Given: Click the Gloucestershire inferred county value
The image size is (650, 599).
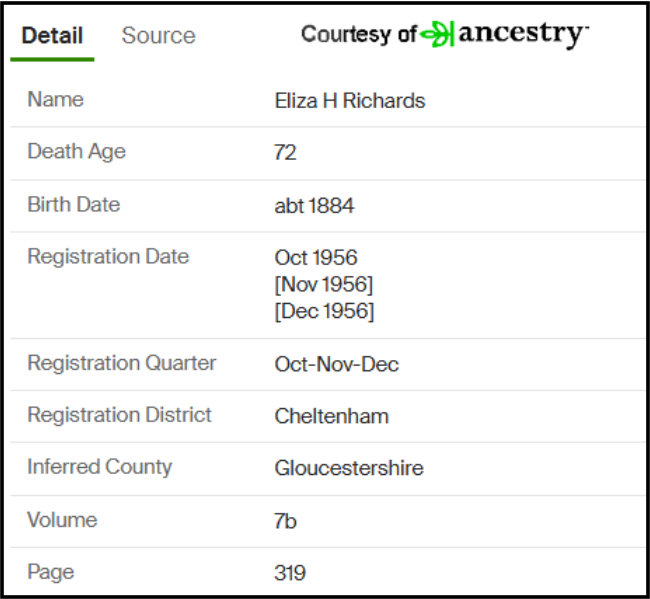Looking at the screenshot, I should 349,468.
